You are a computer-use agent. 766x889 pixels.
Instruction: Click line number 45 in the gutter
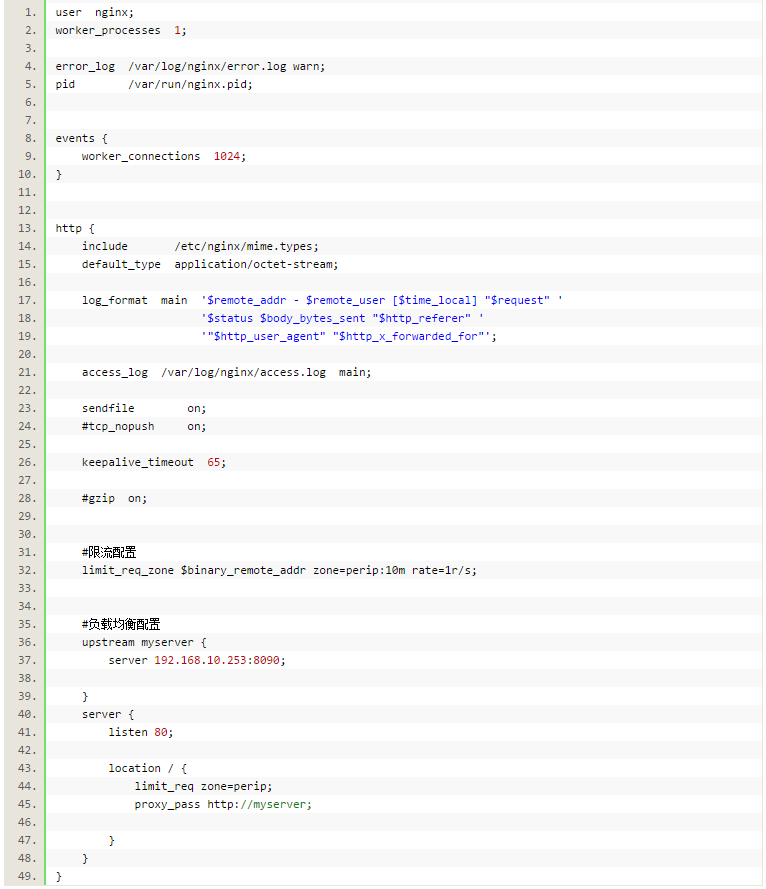[x=27, y=805]
